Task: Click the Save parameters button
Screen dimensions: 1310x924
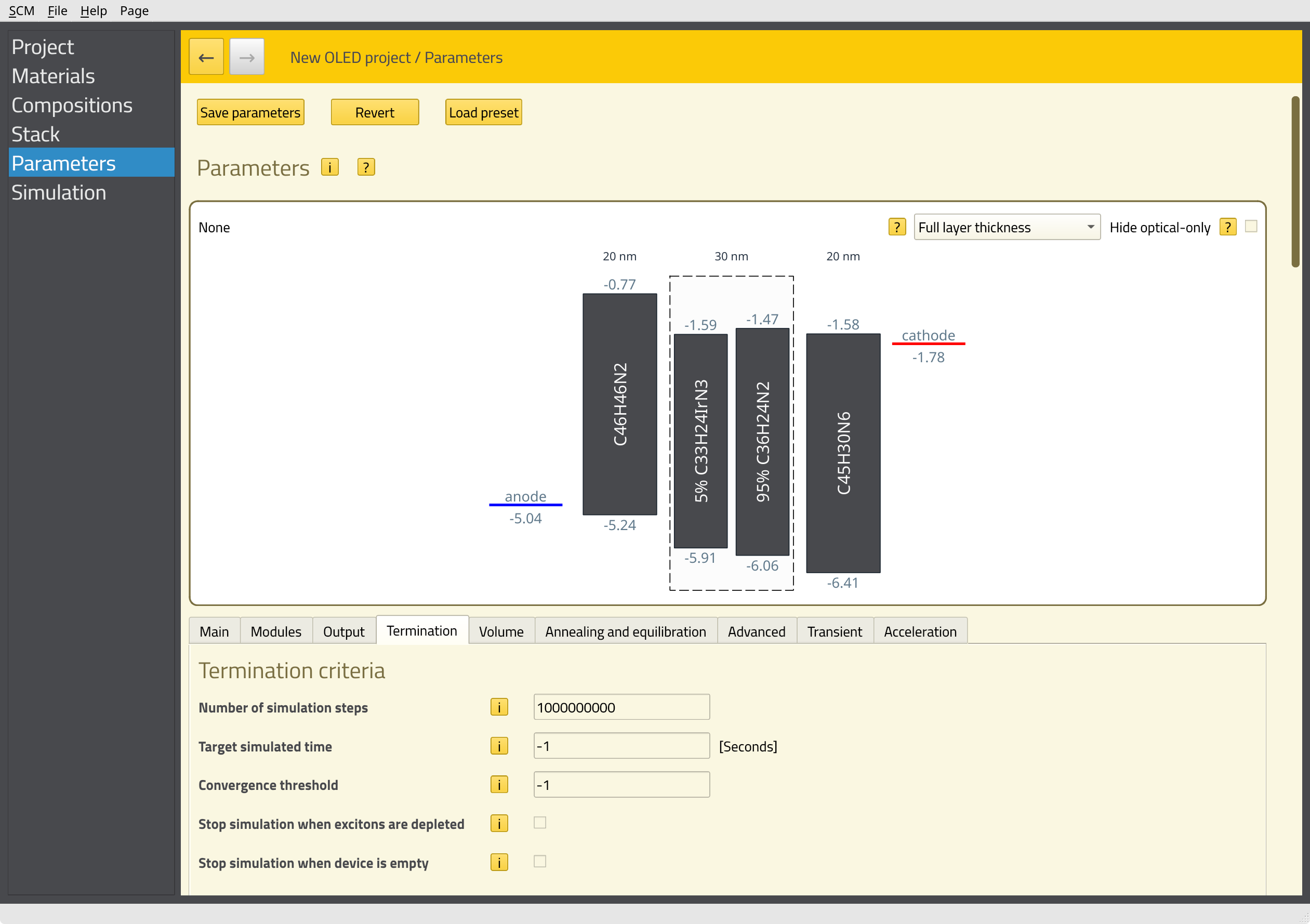Action: click(250, 112)
